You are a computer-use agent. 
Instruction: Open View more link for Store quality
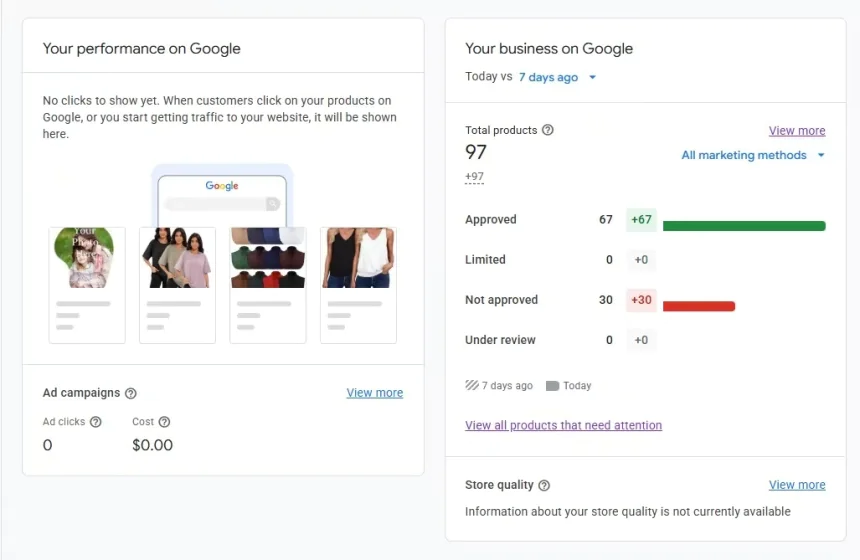pyautogui.click(x=797, y=485)
